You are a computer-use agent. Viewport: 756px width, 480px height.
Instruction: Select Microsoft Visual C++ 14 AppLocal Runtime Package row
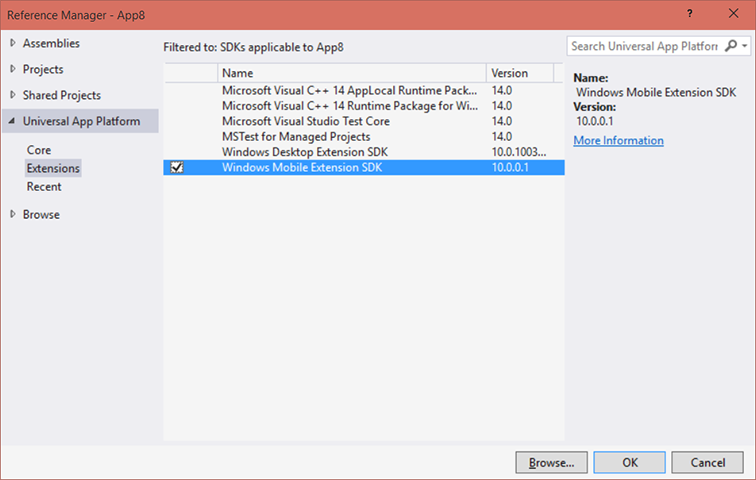(364, 90)
